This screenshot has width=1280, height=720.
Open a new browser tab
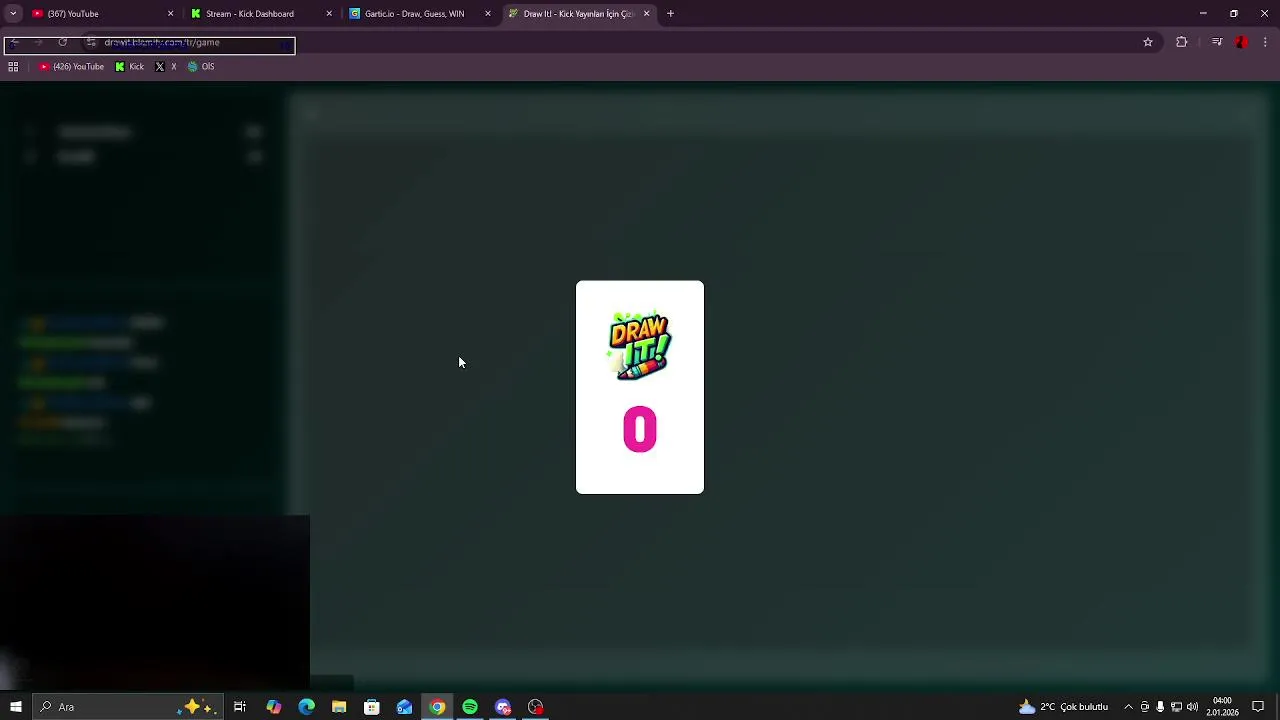click(670, 14)
